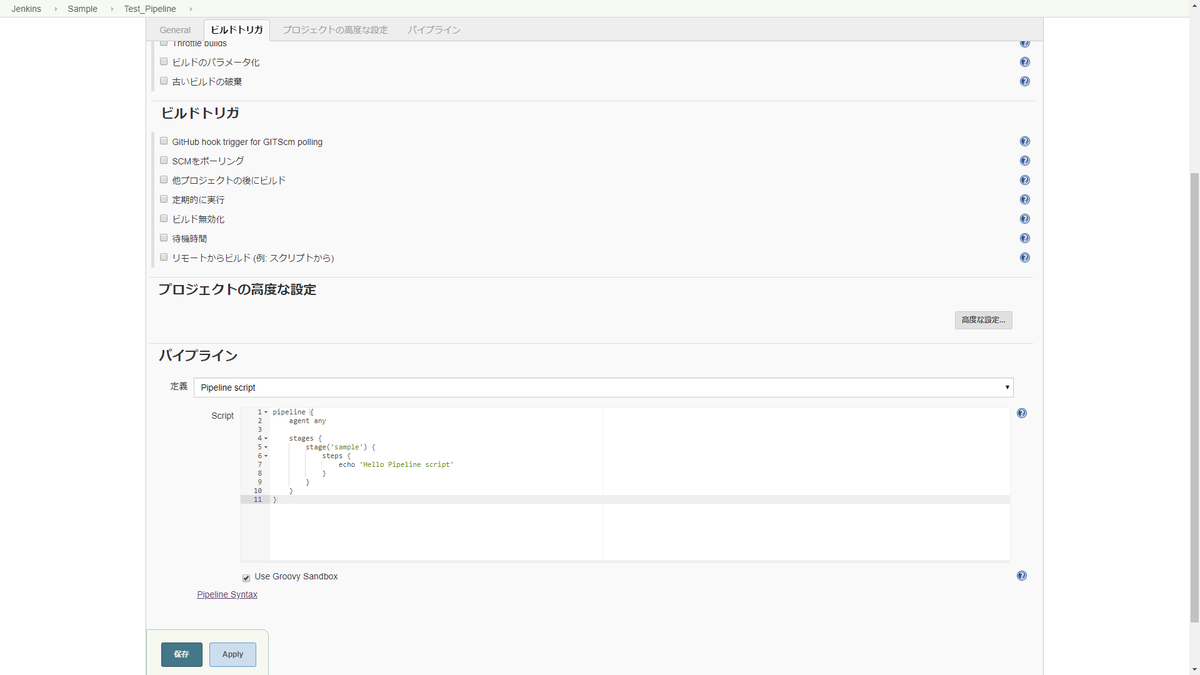This screenshot has width=1200, height=675.
Task: Click the Apply button
Action: point(232,654)
